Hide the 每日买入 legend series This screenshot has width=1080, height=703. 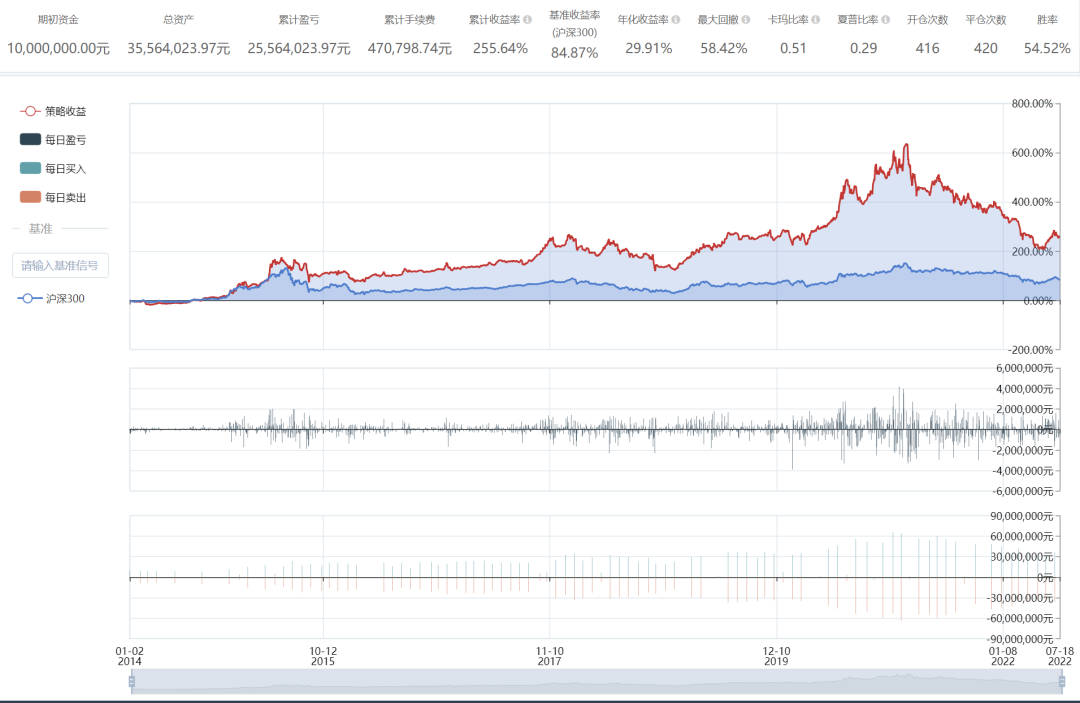(53, 169)
